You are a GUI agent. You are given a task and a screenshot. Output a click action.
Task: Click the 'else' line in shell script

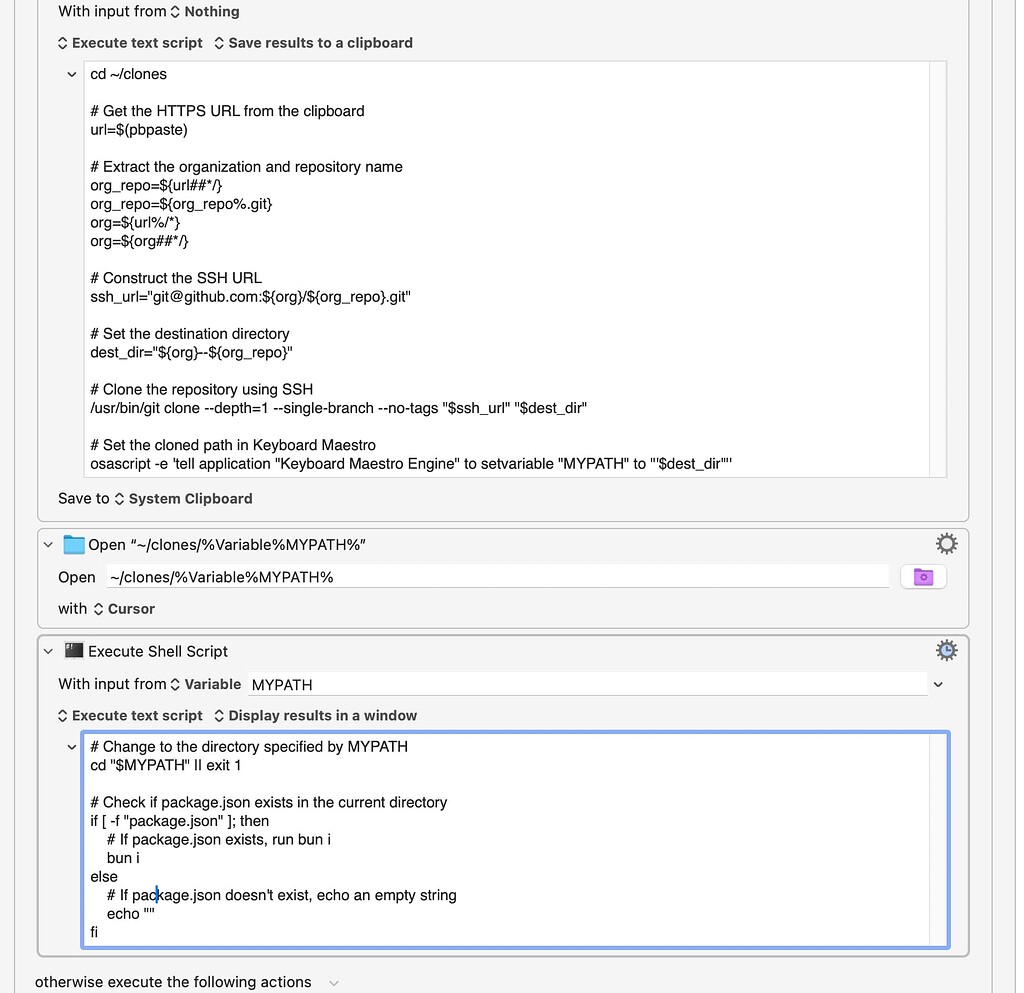pos(104,877)
